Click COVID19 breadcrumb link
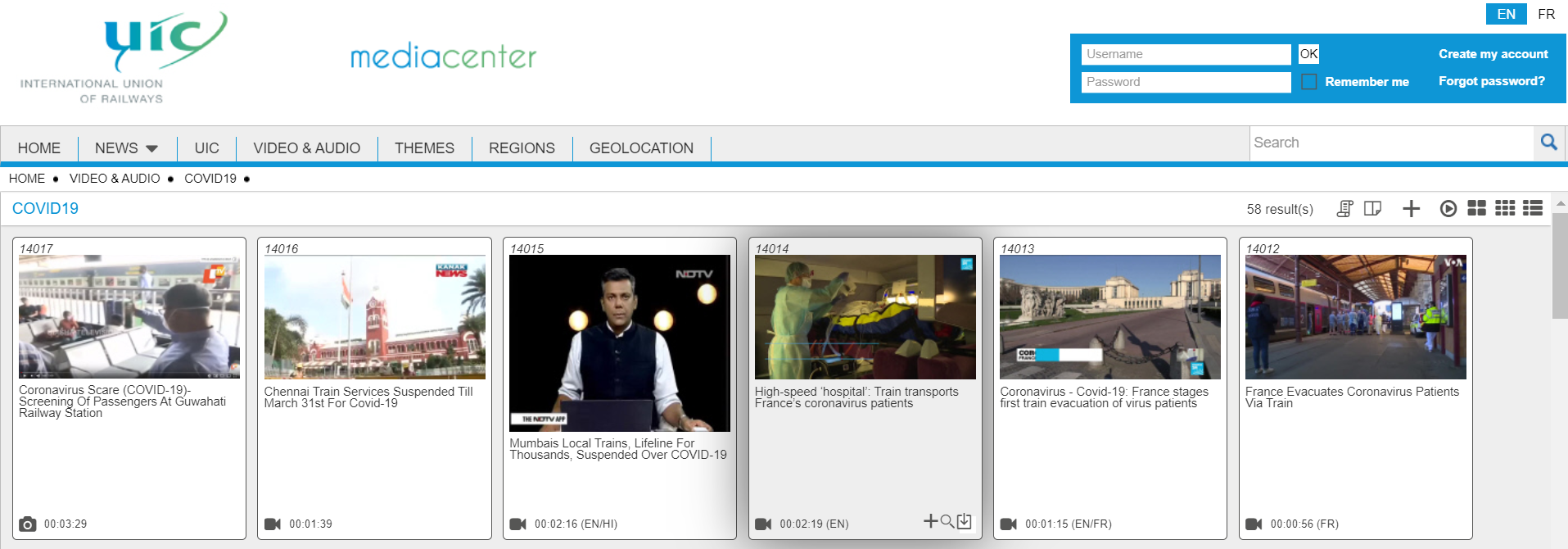The image size is (1568, 549). point(210,179)
